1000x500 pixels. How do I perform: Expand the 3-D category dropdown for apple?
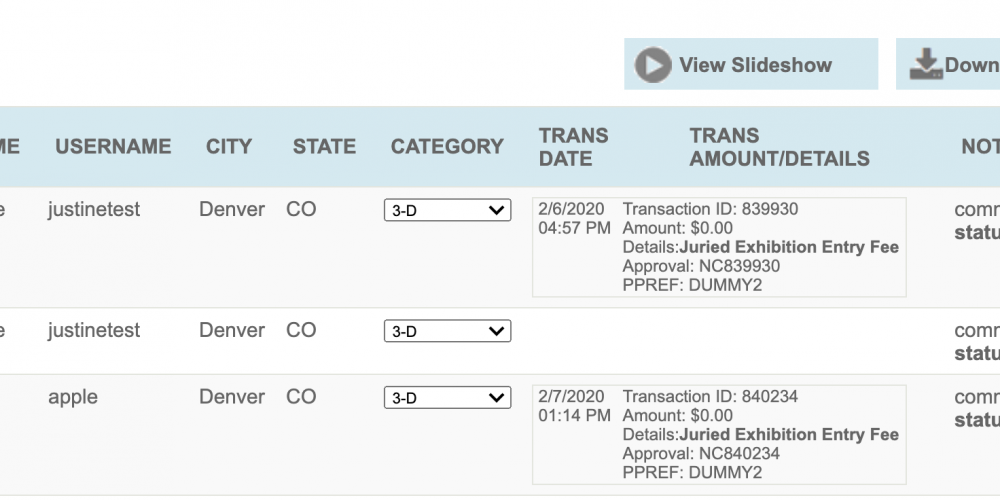click(447, 397)
